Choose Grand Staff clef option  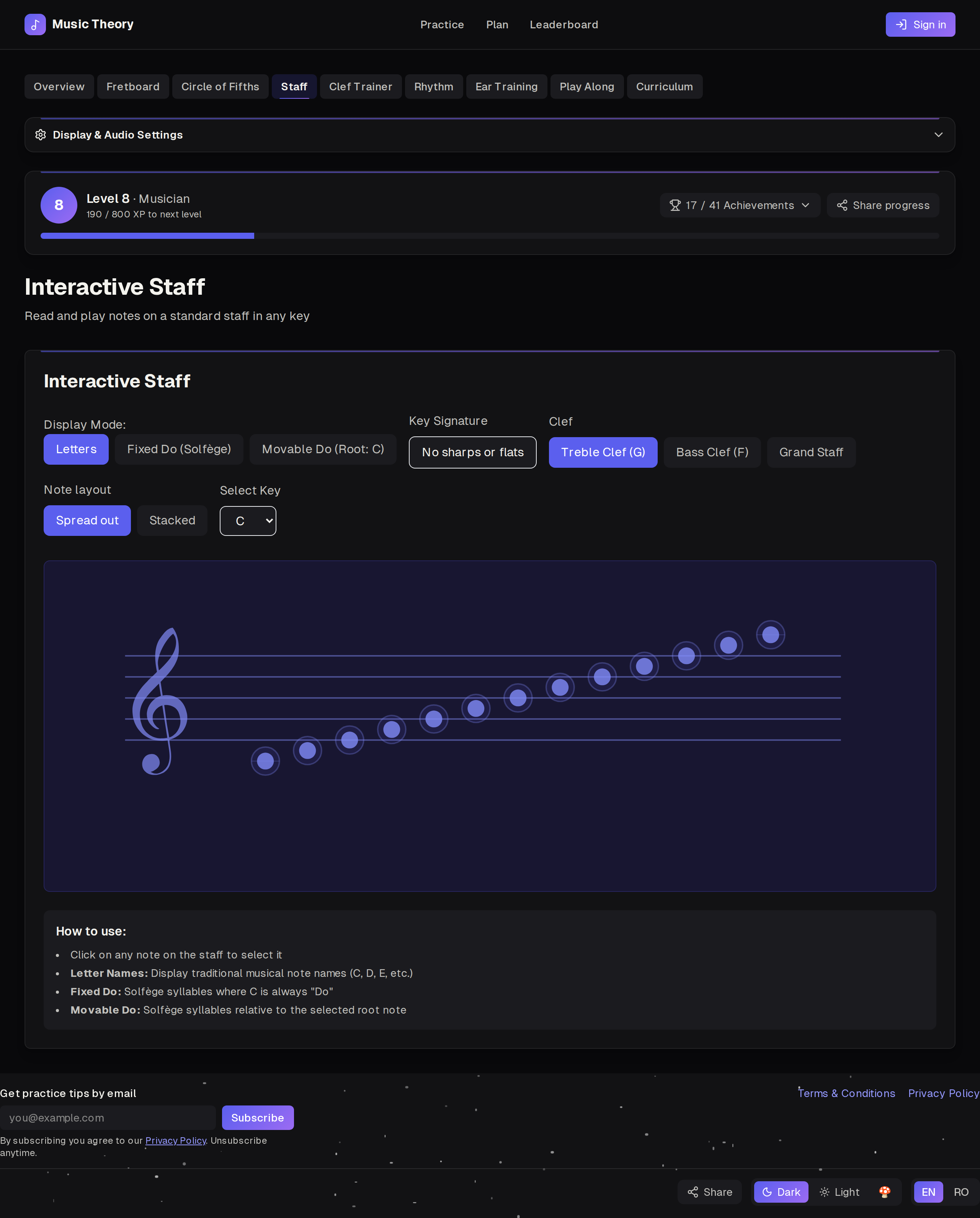[x=811, y=452]
